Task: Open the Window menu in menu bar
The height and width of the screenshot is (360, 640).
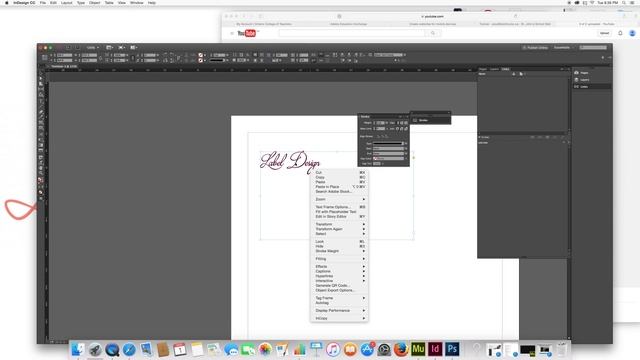Action: point(136,3)
